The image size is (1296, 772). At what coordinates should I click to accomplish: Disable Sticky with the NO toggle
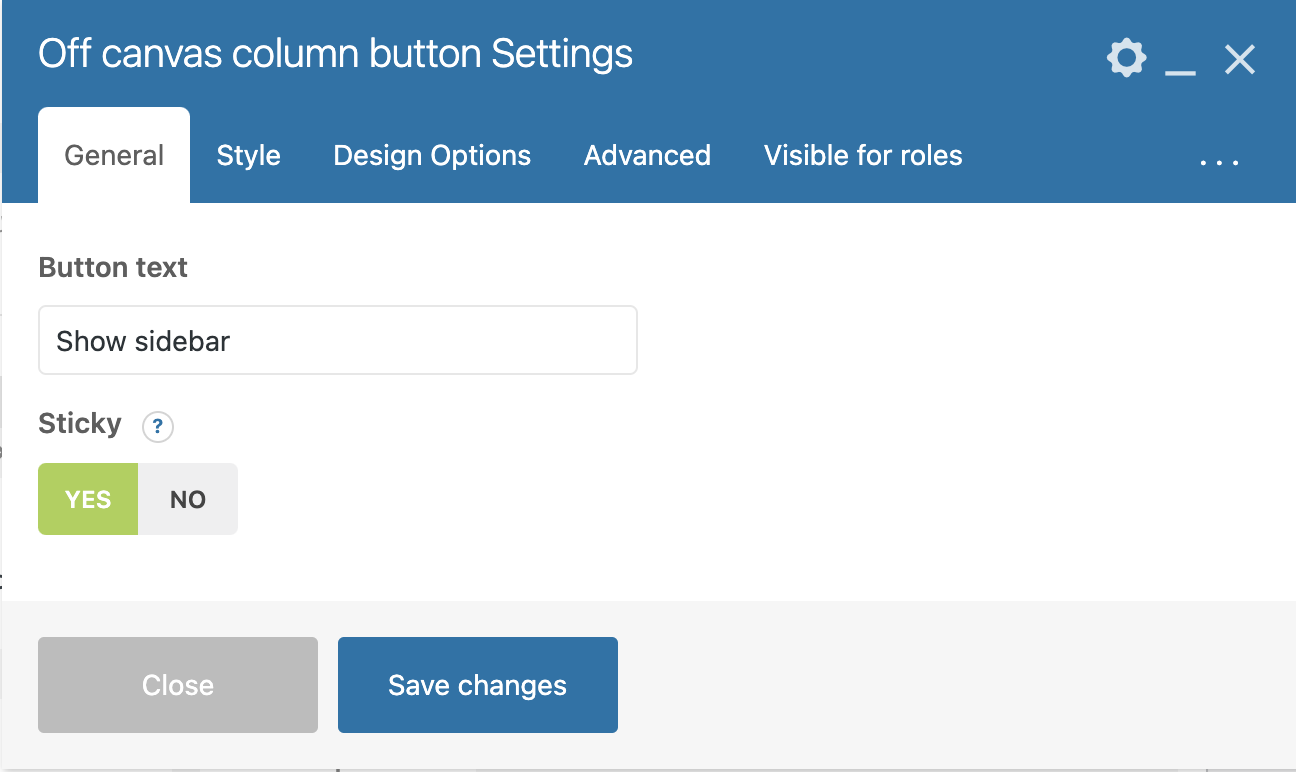pos(188,499)
